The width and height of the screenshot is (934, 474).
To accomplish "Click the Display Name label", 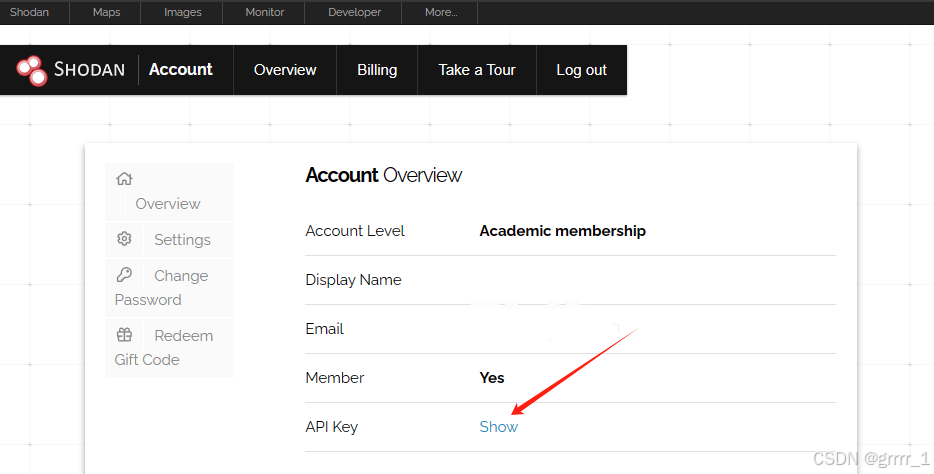I will click(353, 280).
